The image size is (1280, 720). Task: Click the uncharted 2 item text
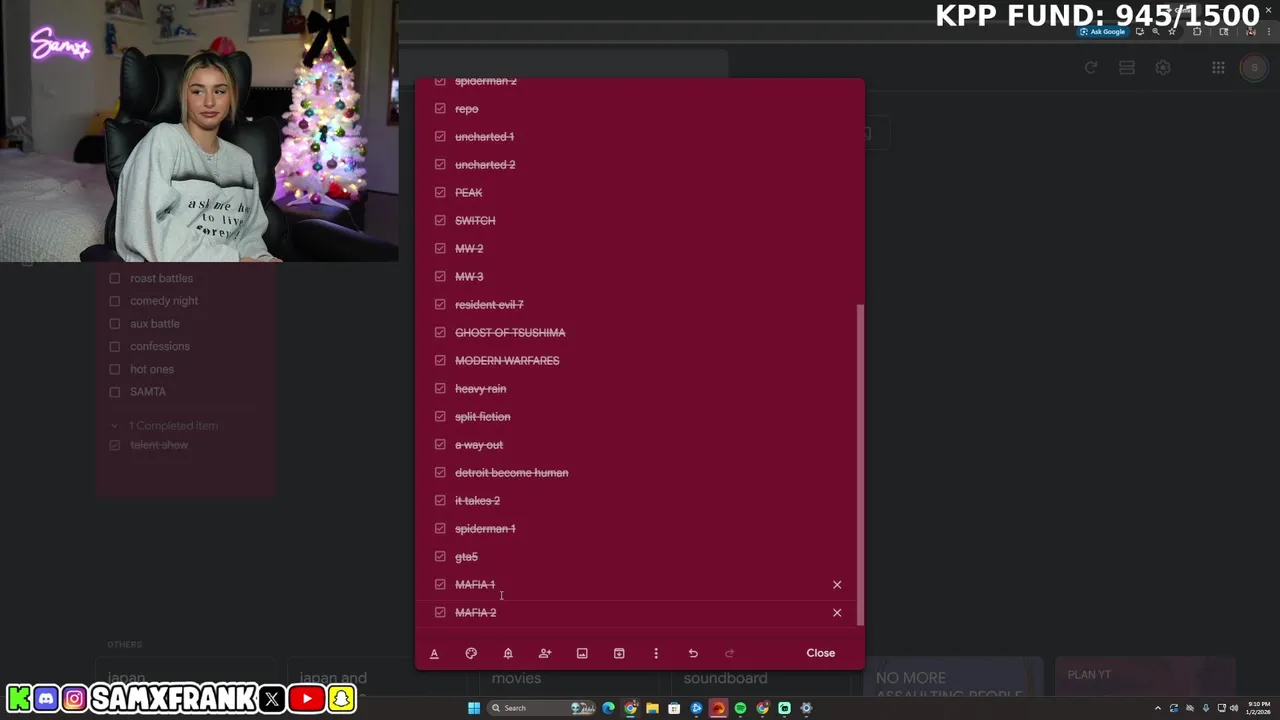tap(485, 164)
